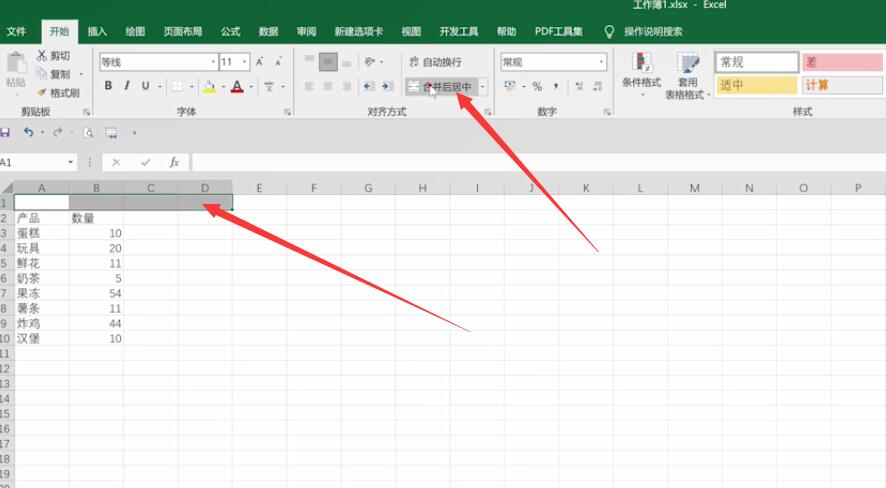Open the merge and center dropdown arrow
886x488 pixels.
pos(483,87)
